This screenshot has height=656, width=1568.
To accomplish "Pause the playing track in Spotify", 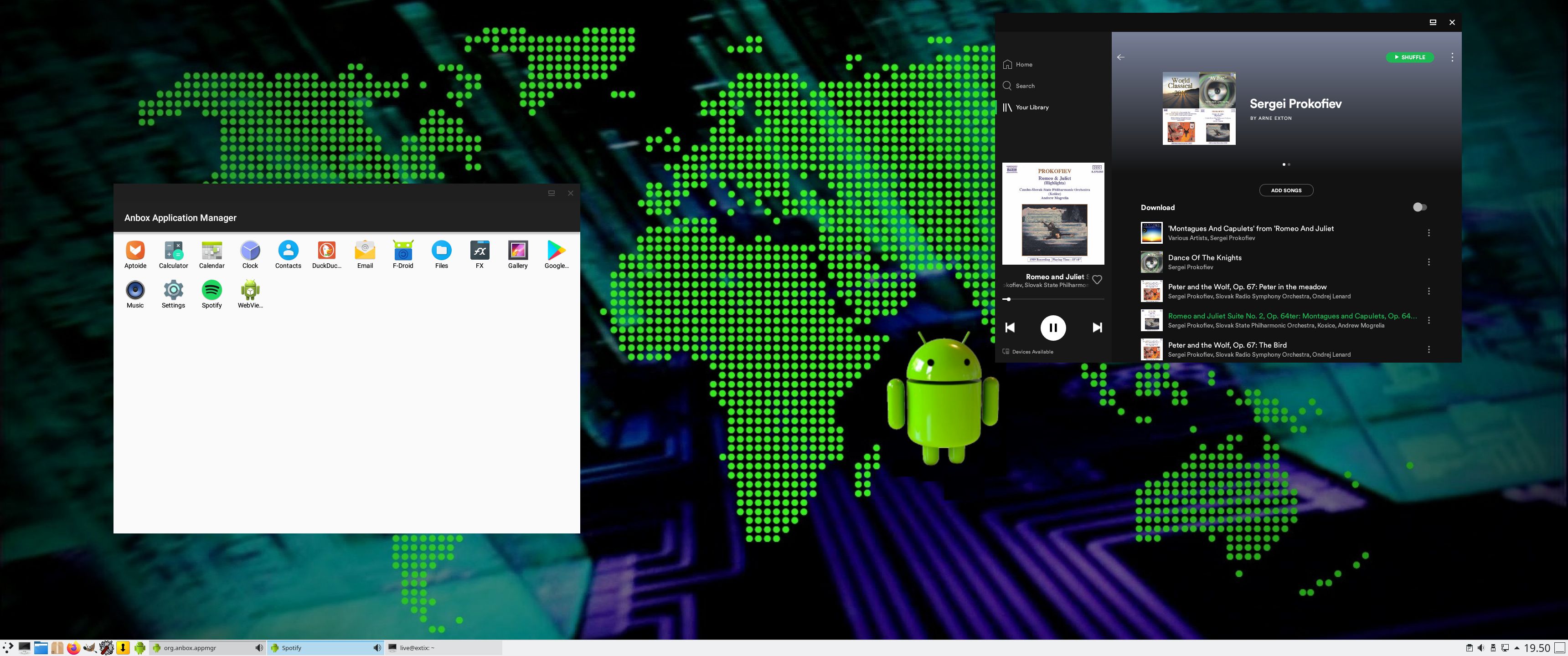I will pos(1053,328).
